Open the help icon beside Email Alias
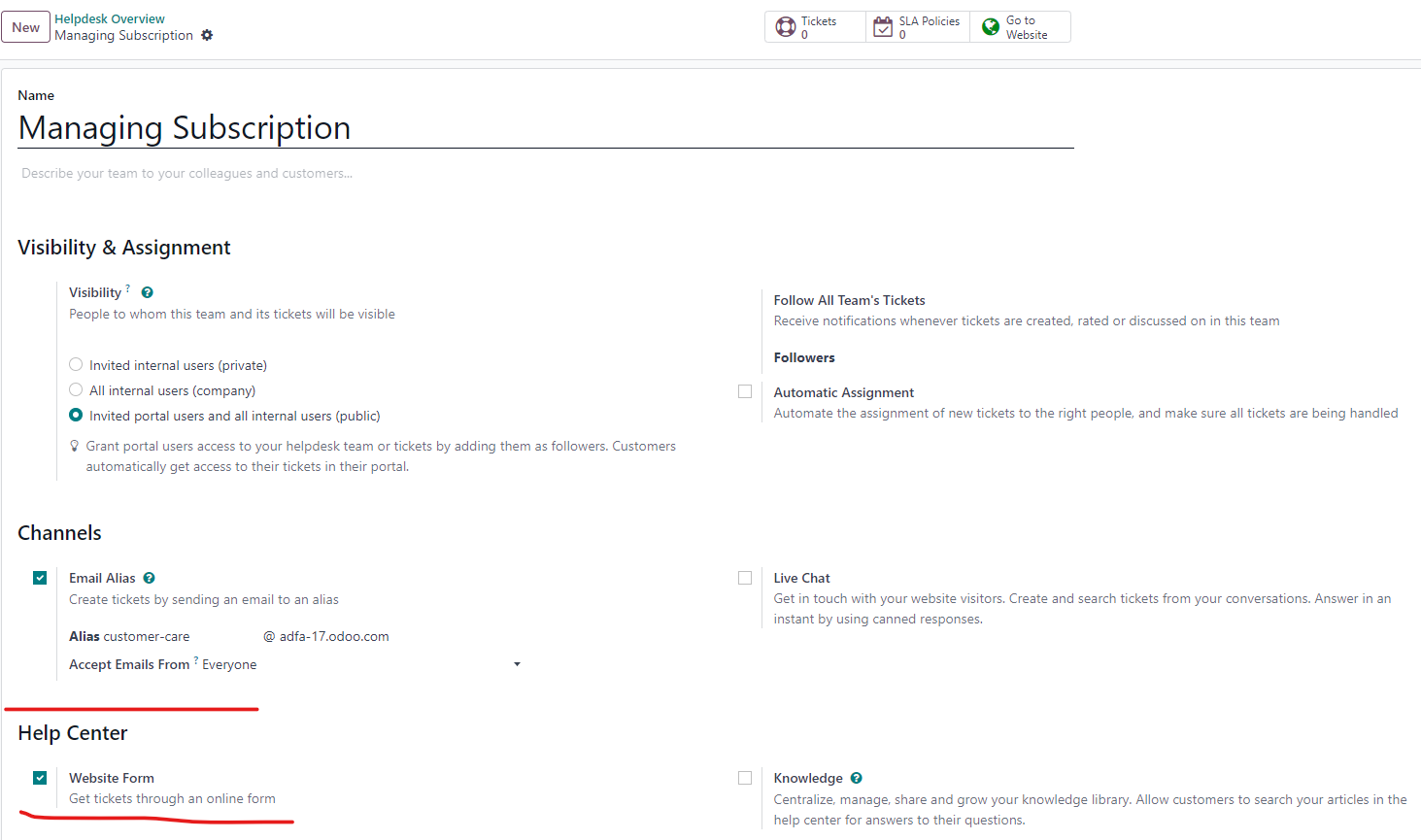The height and width of the screenshot is (840, 1421). click(149, 578)
